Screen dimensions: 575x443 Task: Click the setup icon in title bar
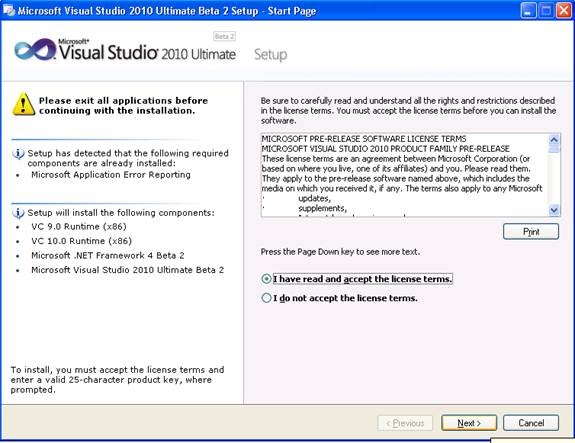pyautogui.click(x=9, y=10)
